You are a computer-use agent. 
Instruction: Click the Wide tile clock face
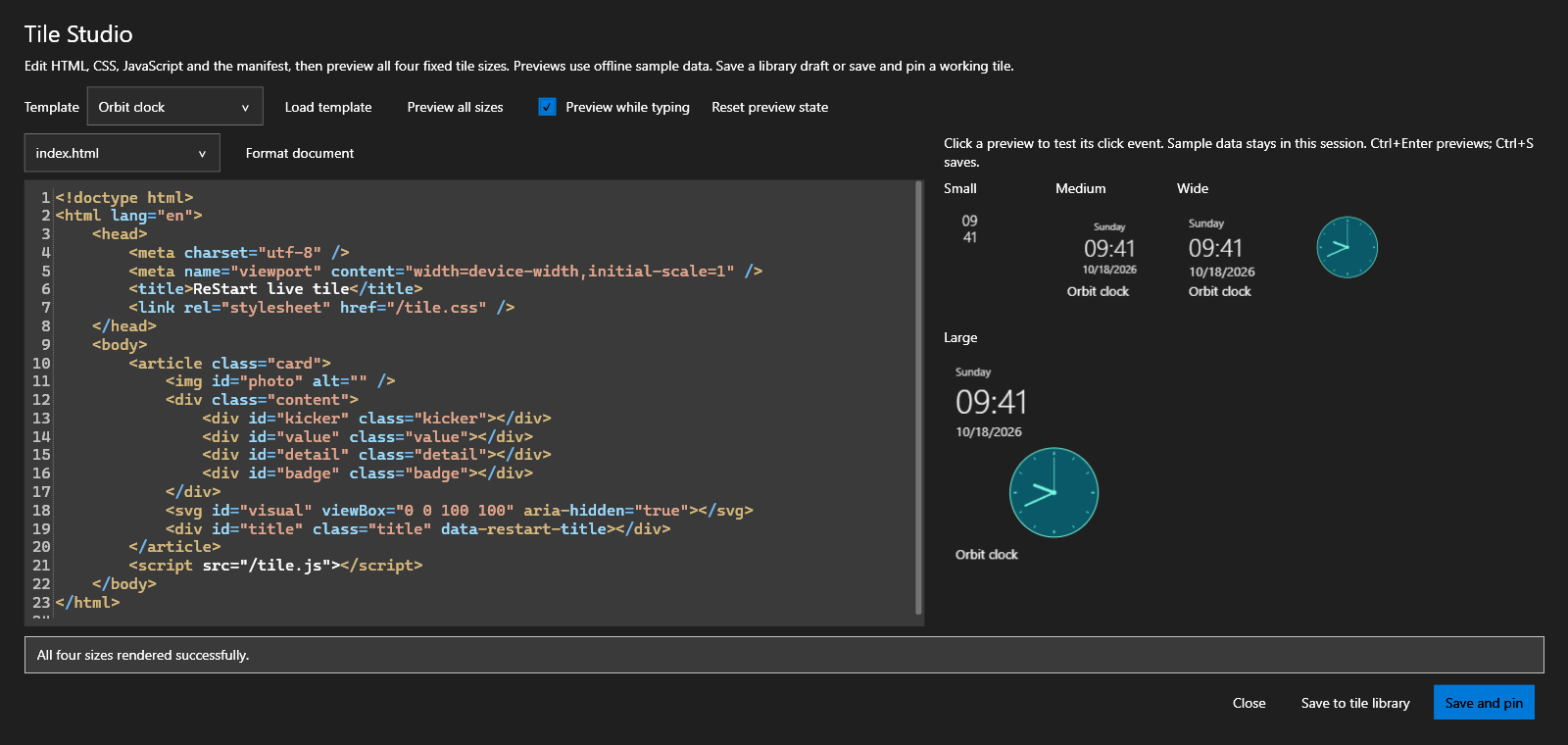(x=1347, y=247)
